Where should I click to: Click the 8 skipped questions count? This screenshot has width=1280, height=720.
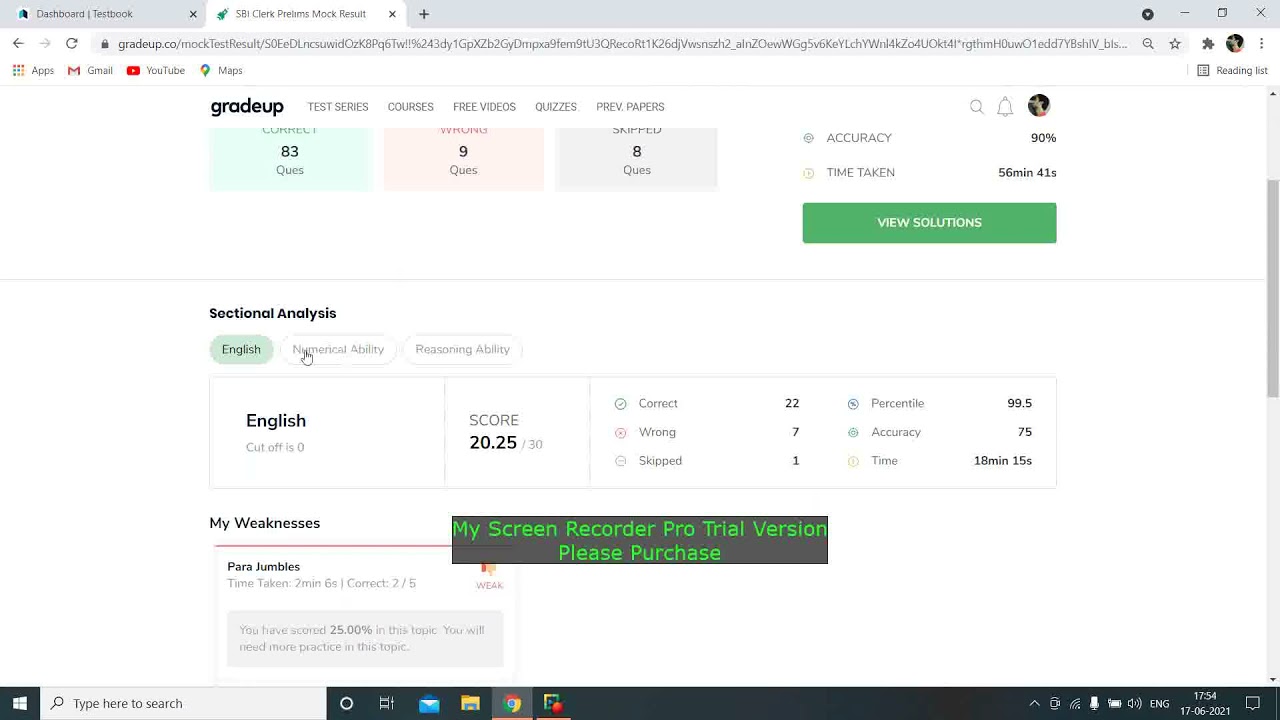tap(637, 151)
